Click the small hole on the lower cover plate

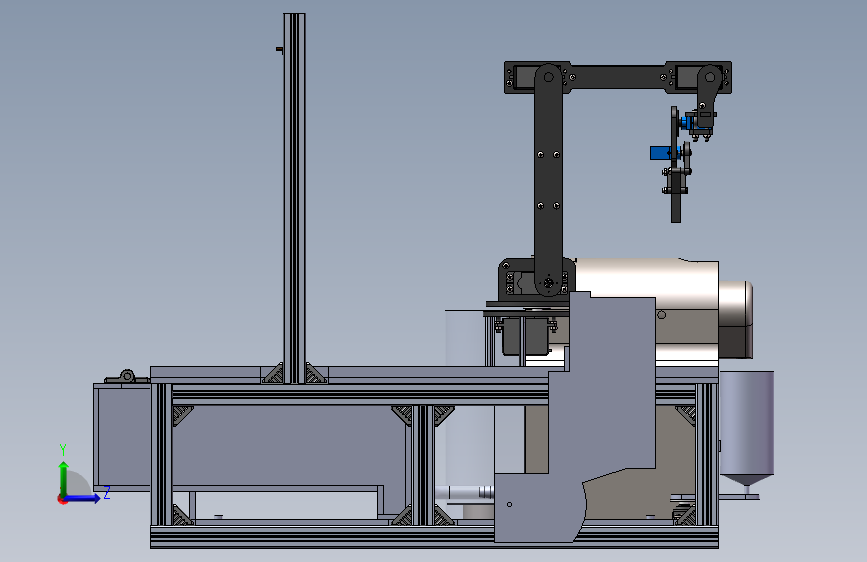[x=509, y=504]
